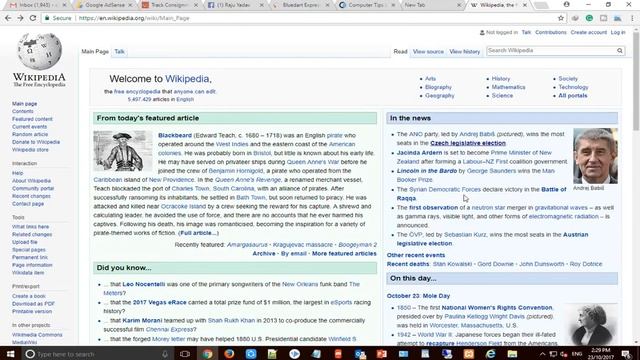This screenshot has height=360, width=640.
Task: Open the Windows Start menu
Action: click(x=11, y=353)
